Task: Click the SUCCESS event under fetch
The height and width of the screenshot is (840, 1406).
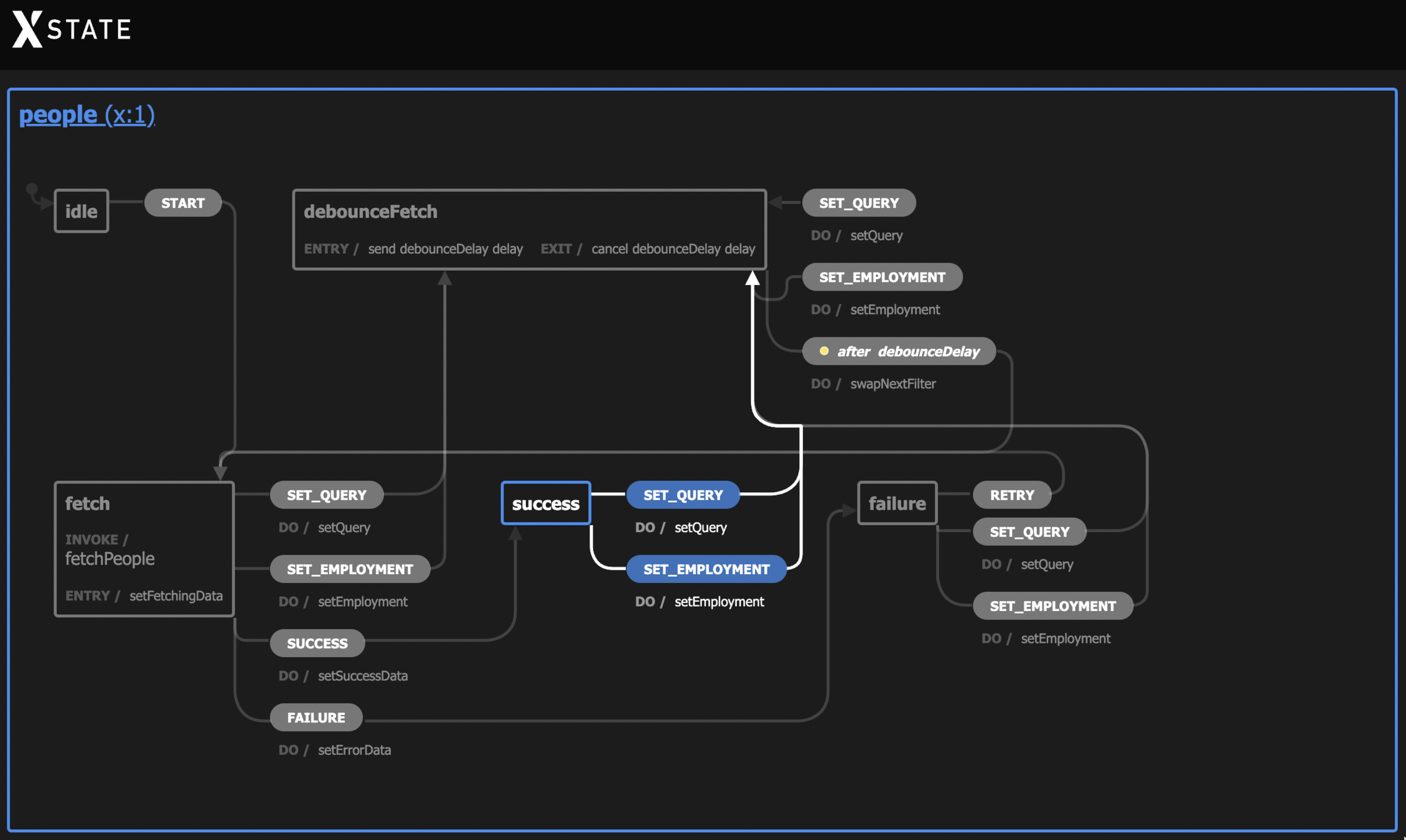Action: [317, 643]
